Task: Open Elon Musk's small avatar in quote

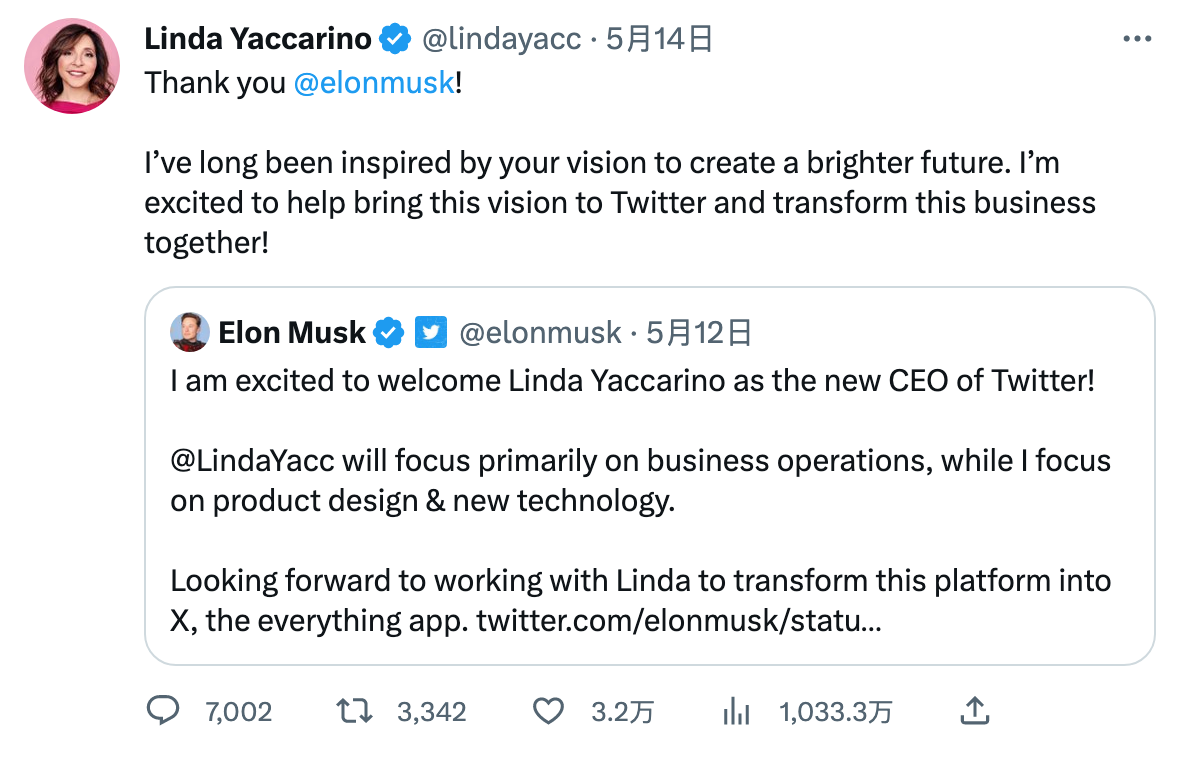Action: pyautogui.click(x=190, y=332)
